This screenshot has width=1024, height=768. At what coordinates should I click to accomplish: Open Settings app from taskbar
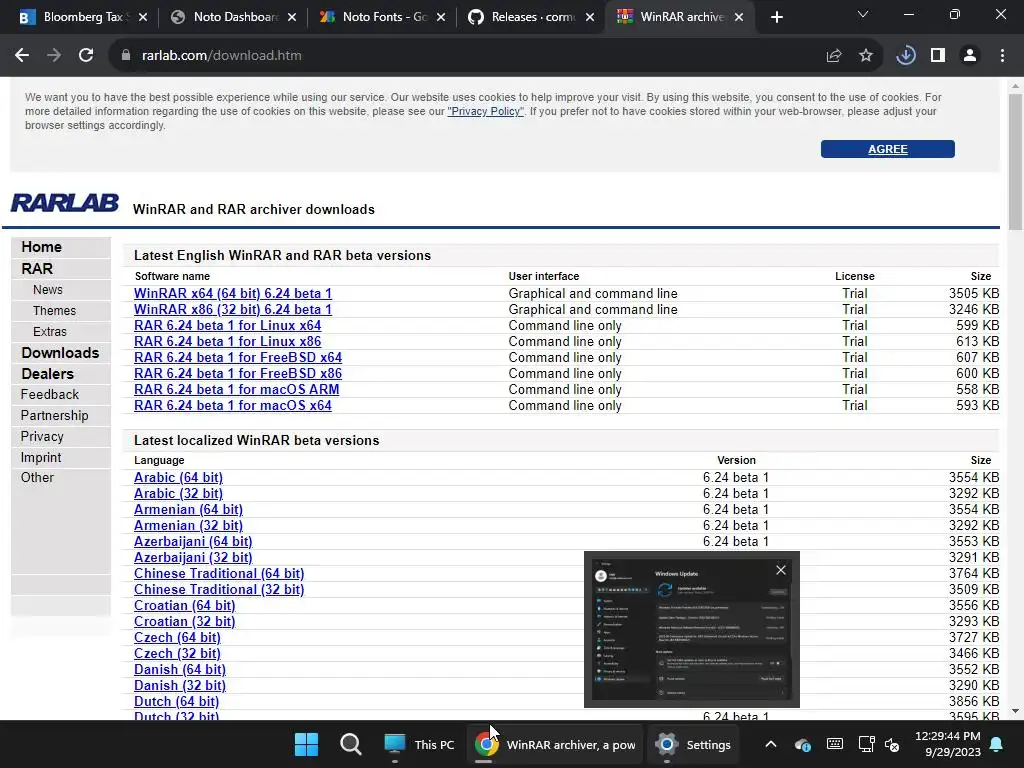pyautogui.click(x=694, y=744)
